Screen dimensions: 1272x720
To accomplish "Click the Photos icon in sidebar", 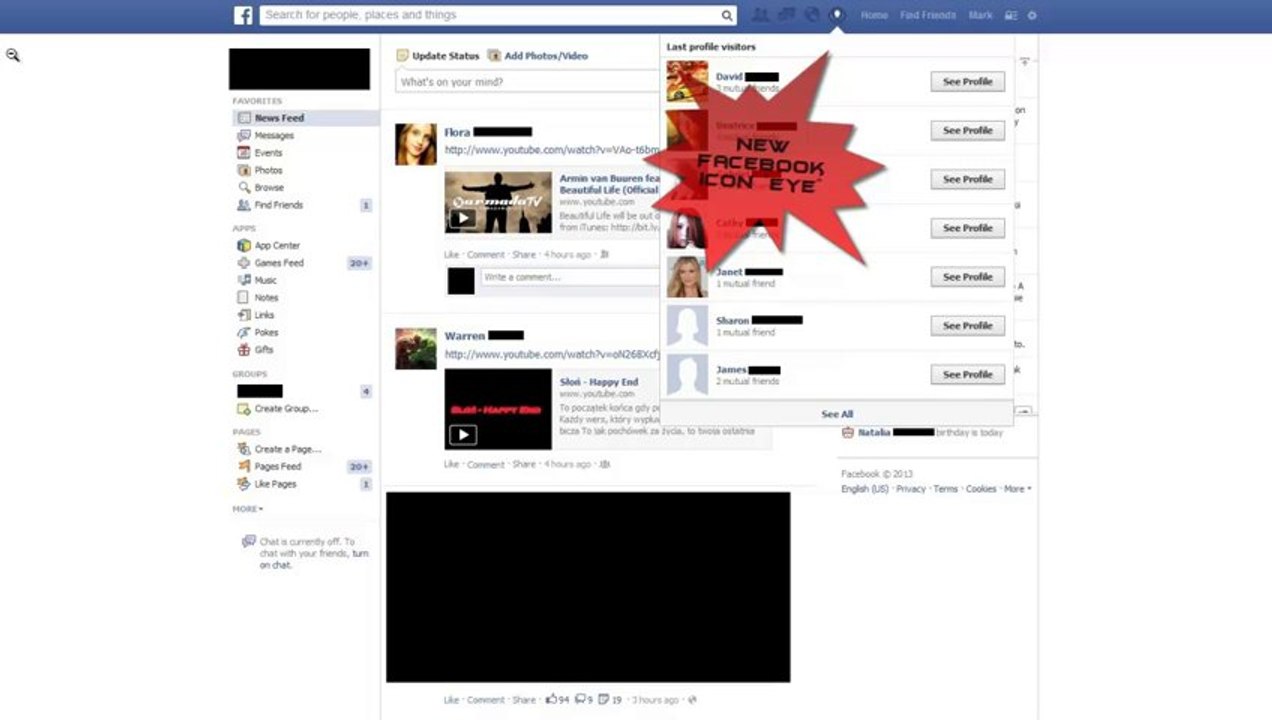I will [244, 170].
